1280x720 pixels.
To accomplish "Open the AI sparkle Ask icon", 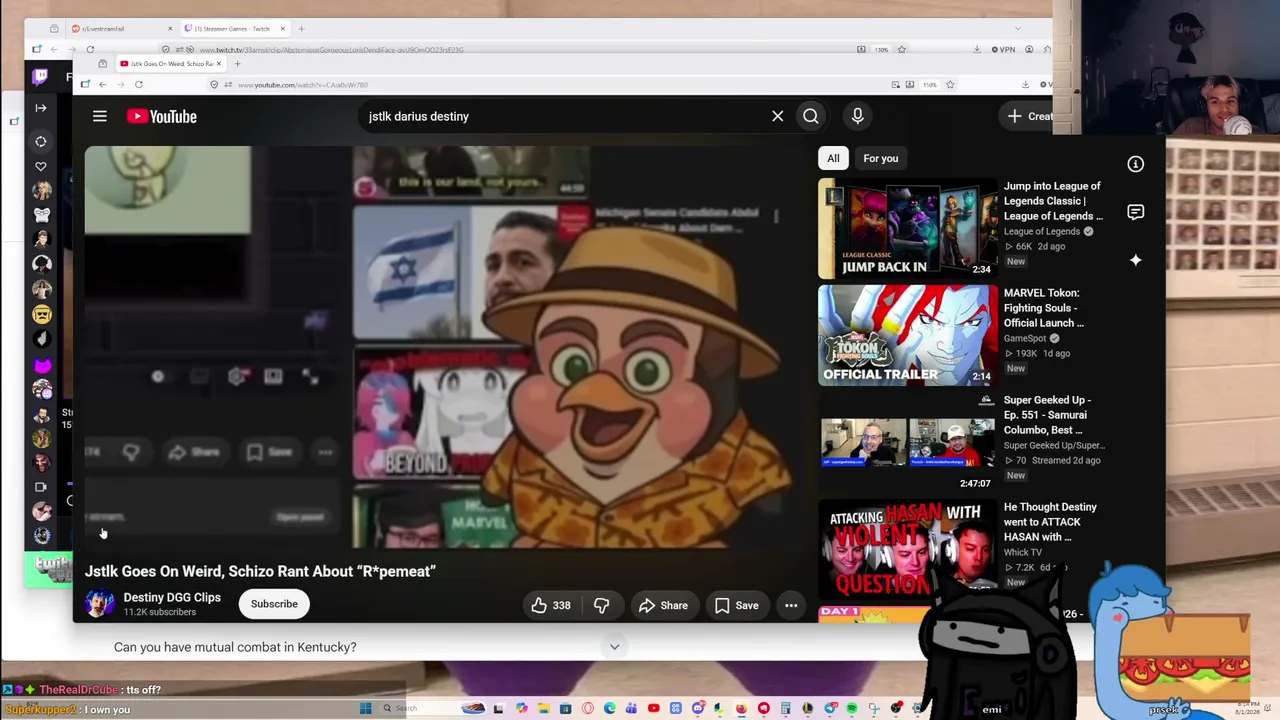I will pyautogui.click(x=1136, y=260).
